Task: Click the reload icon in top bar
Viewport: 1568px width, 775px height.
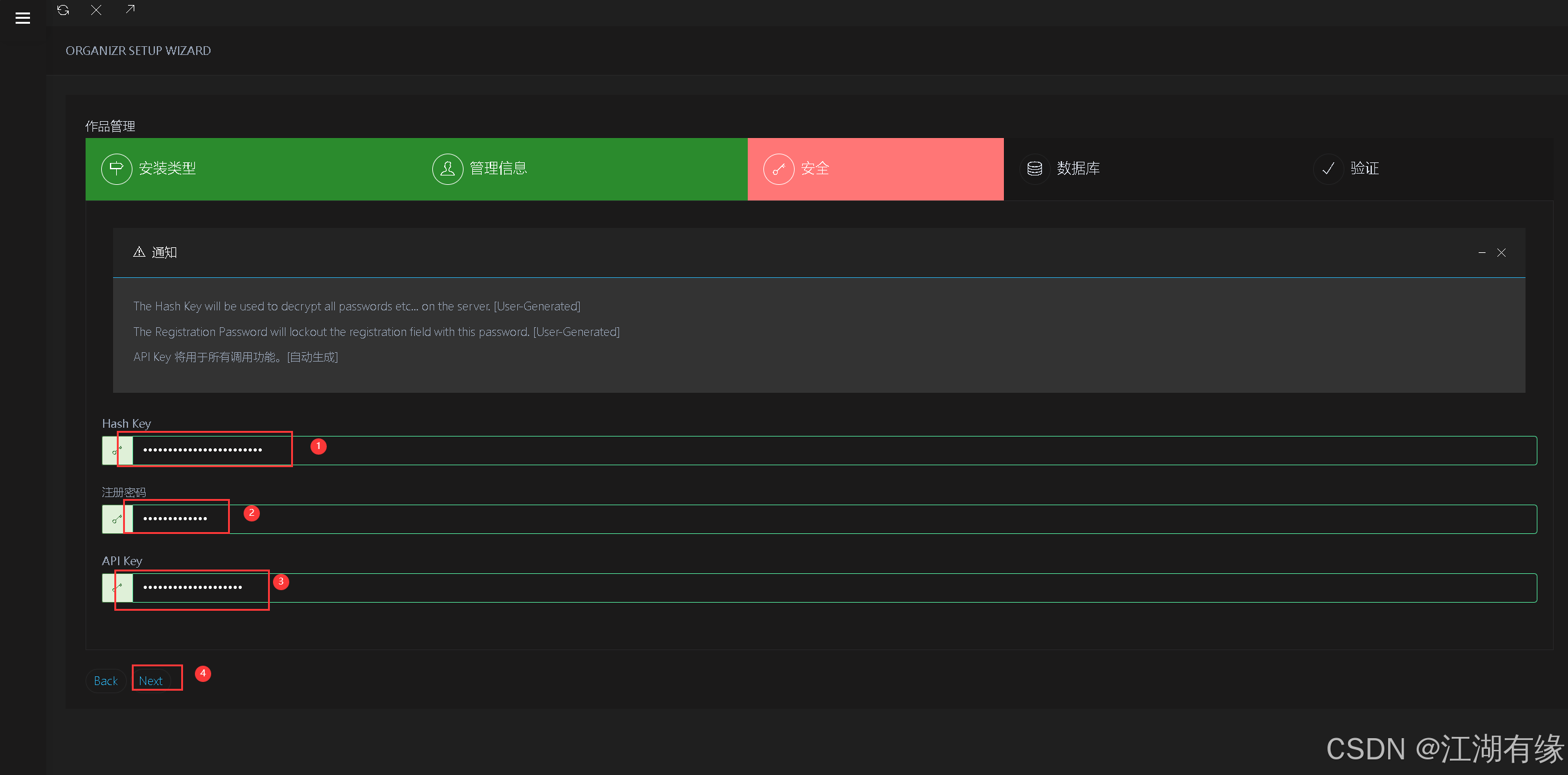Action: click(63, 10)
